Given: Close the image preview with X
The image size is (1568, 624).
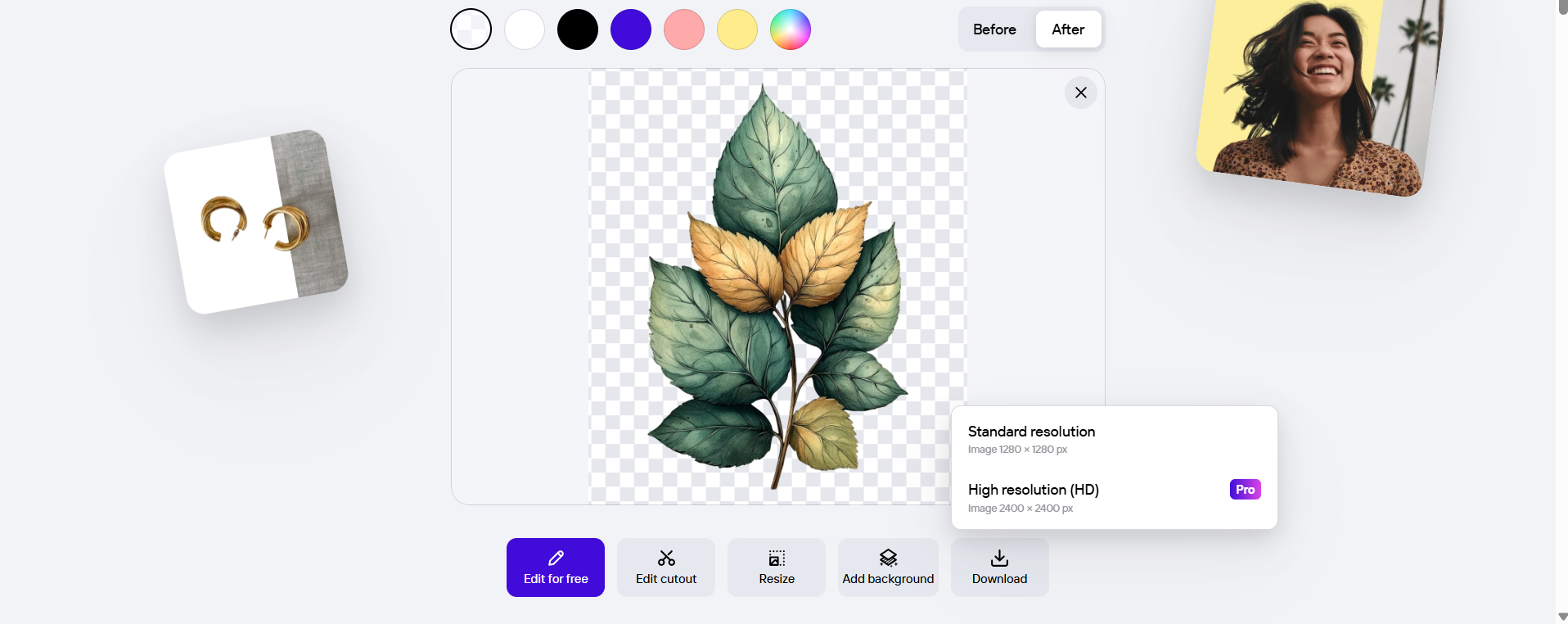Looking at the screenshot, I should 1080,93.
